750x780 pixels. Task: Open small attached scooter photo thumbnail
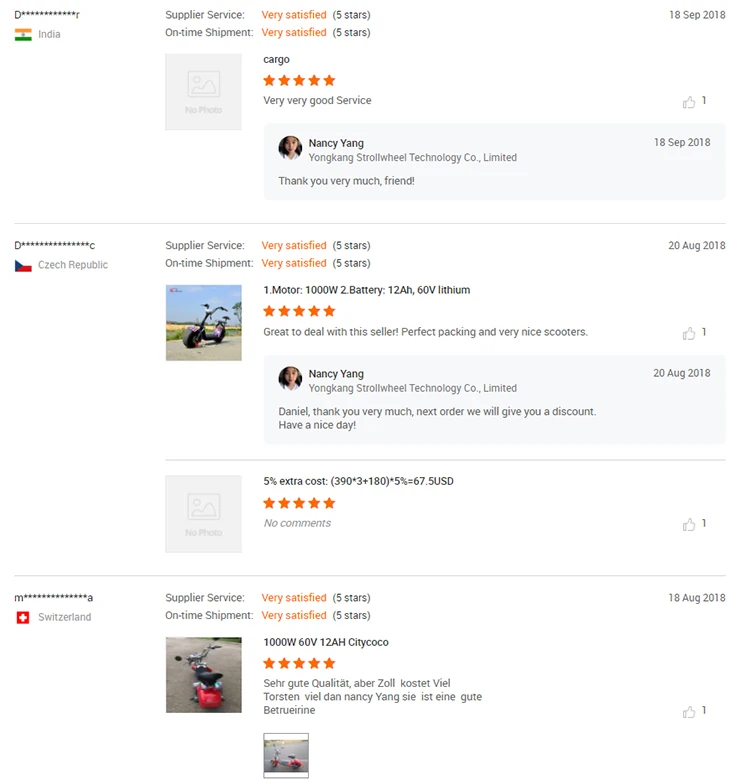(286, 755)
